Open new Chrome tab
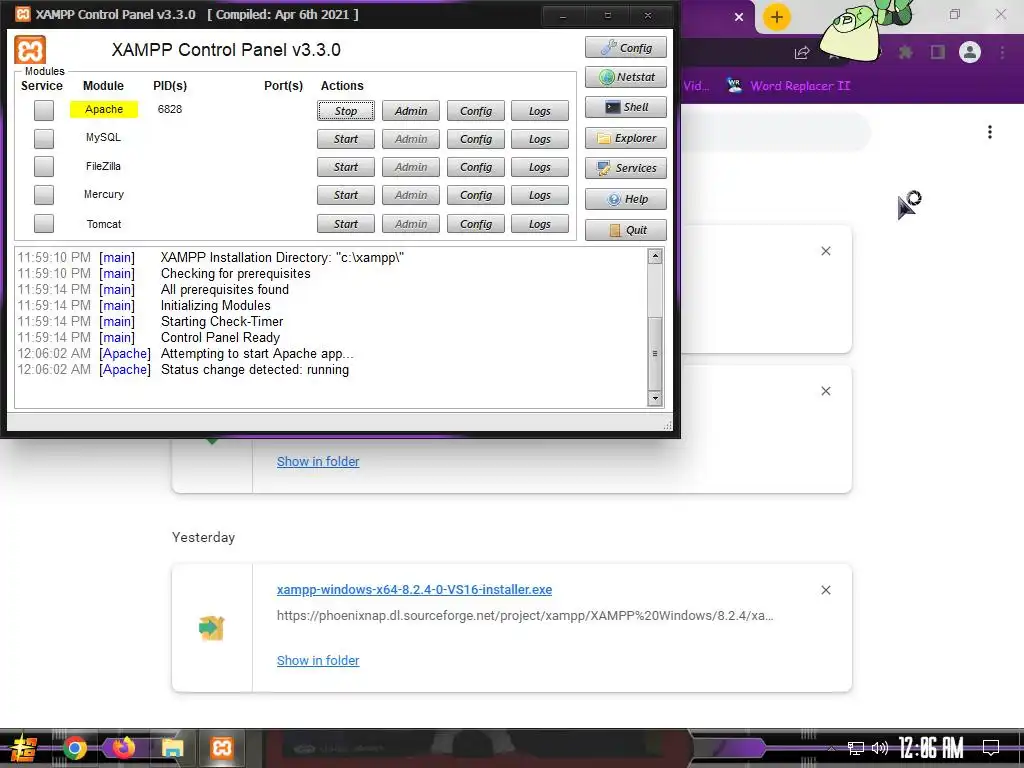Image resolution: width=1024 pixels, height=768 pixels. [x=776, y=17]
